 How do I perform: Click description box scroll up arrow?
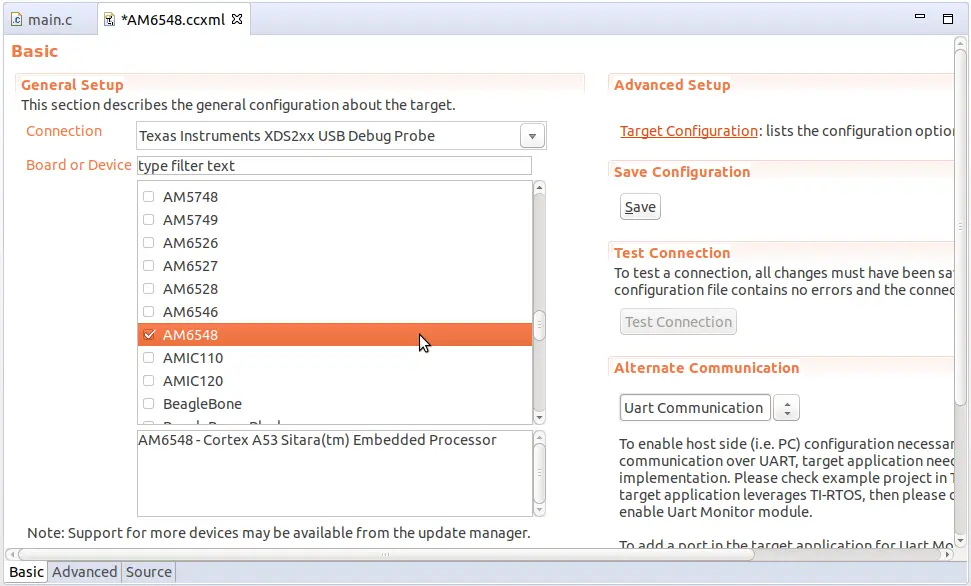click(x=539, y=437)
